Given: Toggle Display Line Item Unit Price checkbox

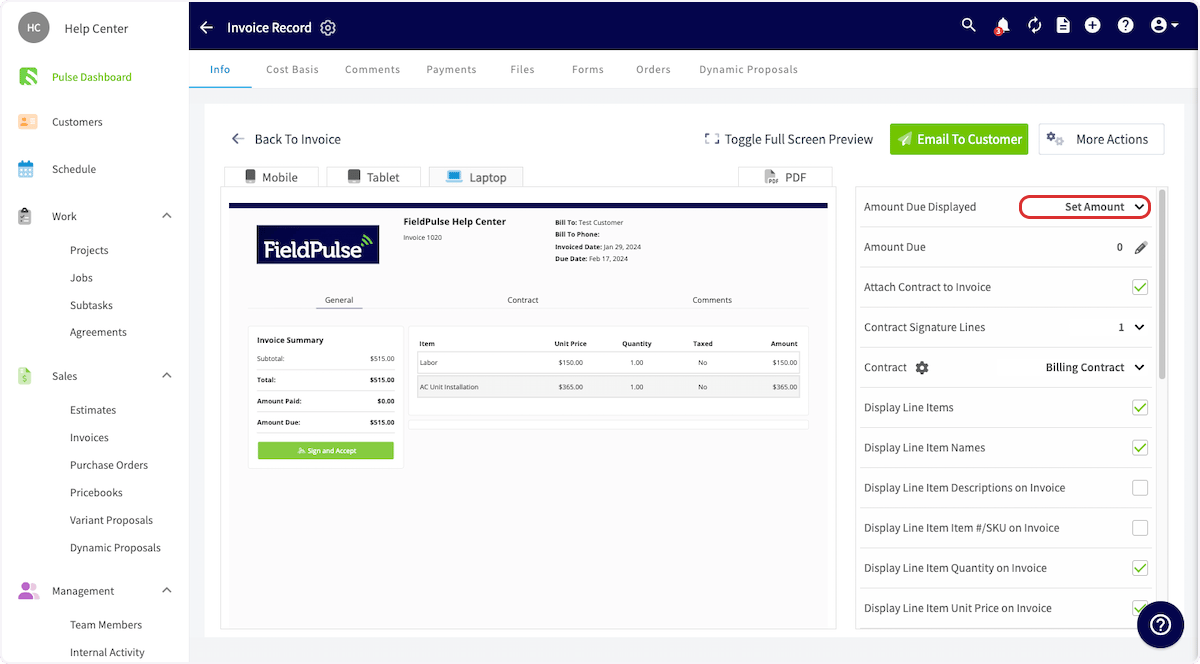Looking at the screenshot, I should click(1140, 607).
